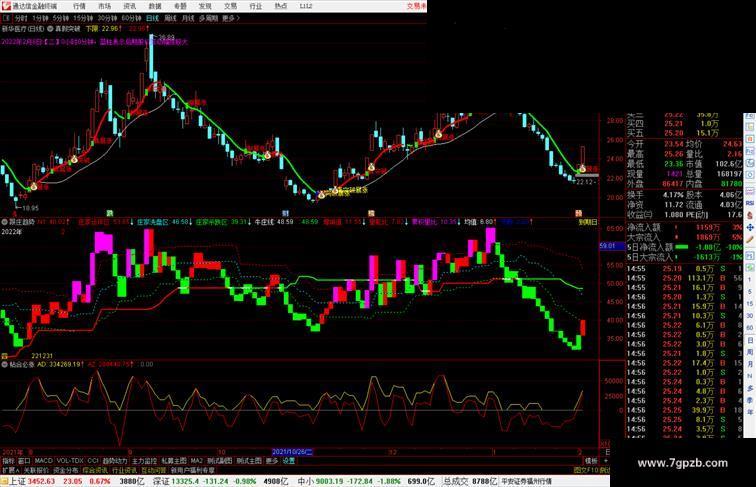Click the RSI icon in right sidebar
The image size is (756, 487).
[x=750, y=203]
